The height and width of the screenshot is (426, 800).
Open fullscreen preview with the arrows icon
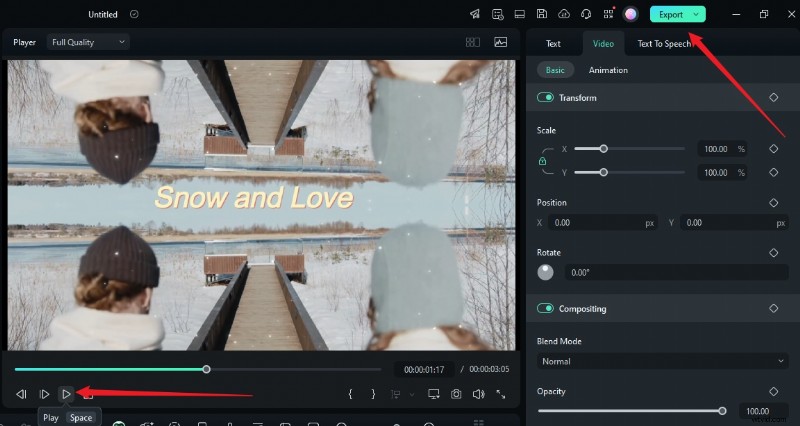pyautogui.click(x=501, y=394)
